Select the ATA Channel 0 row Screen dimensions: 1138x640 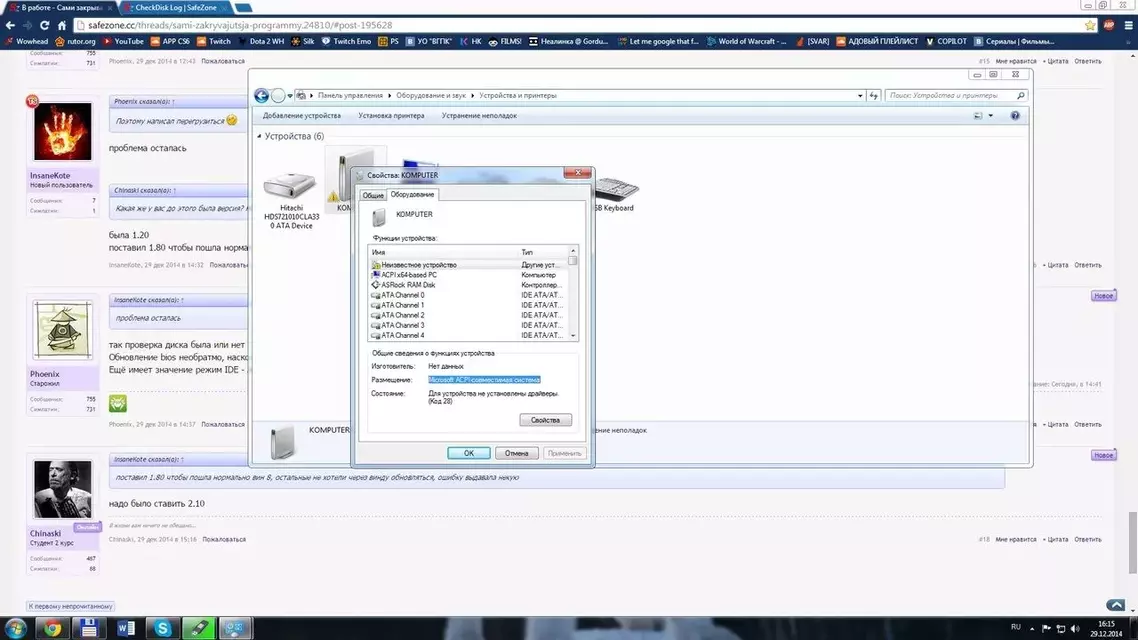[x=469, y=295]
